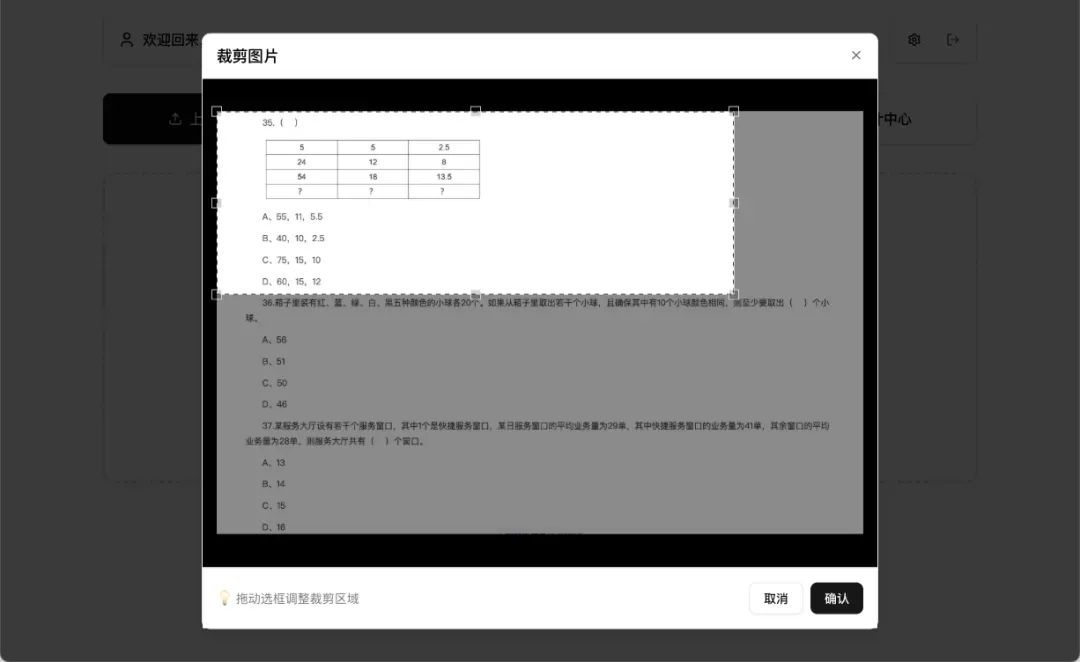Select the bottom-left crop handle
The width and height of the screenshot is (1080, 662).
click(216, 295)
